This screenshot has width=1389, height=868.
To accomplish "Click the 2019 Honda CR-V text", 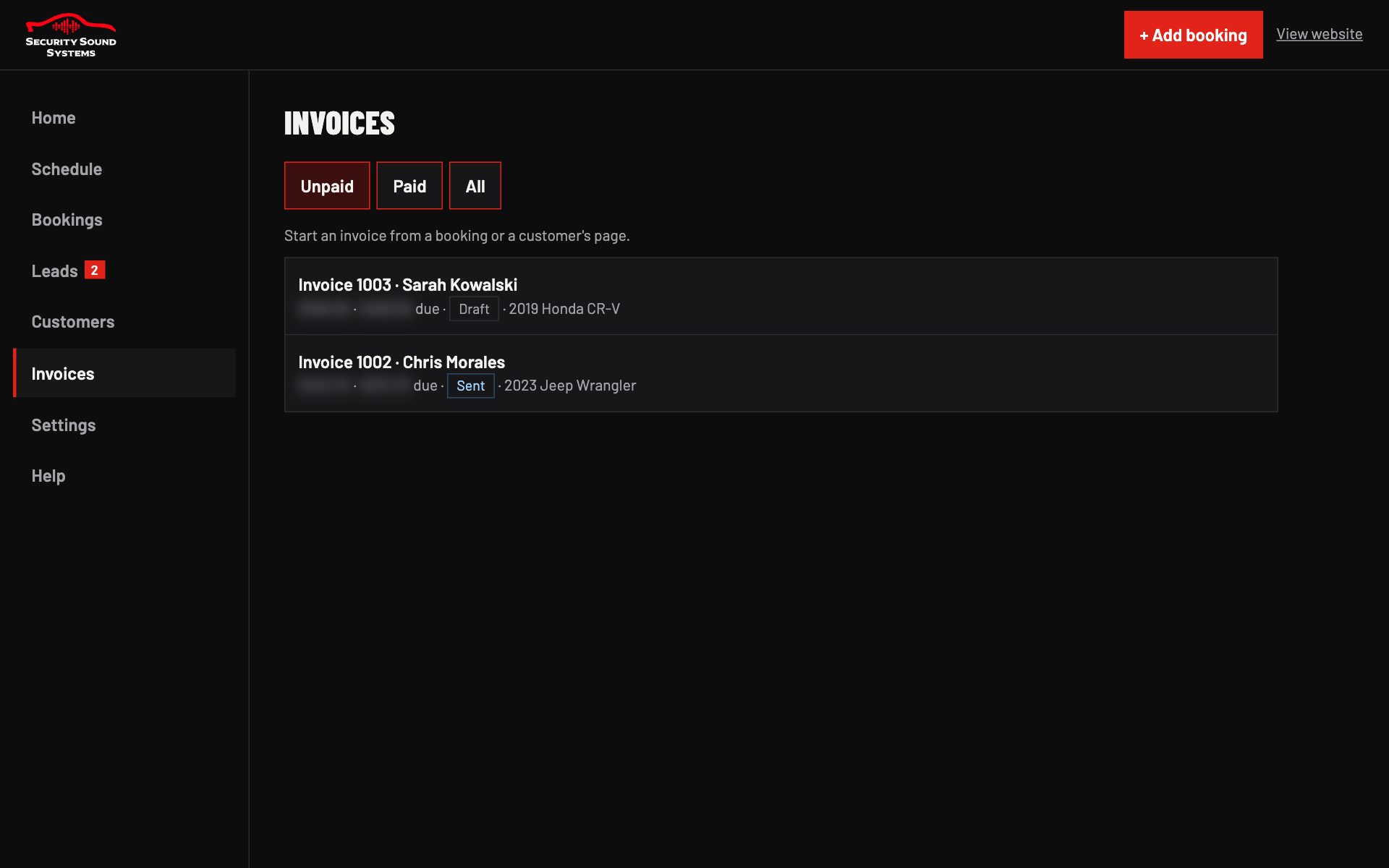I will pyautogui.click(x=564, y=309).
